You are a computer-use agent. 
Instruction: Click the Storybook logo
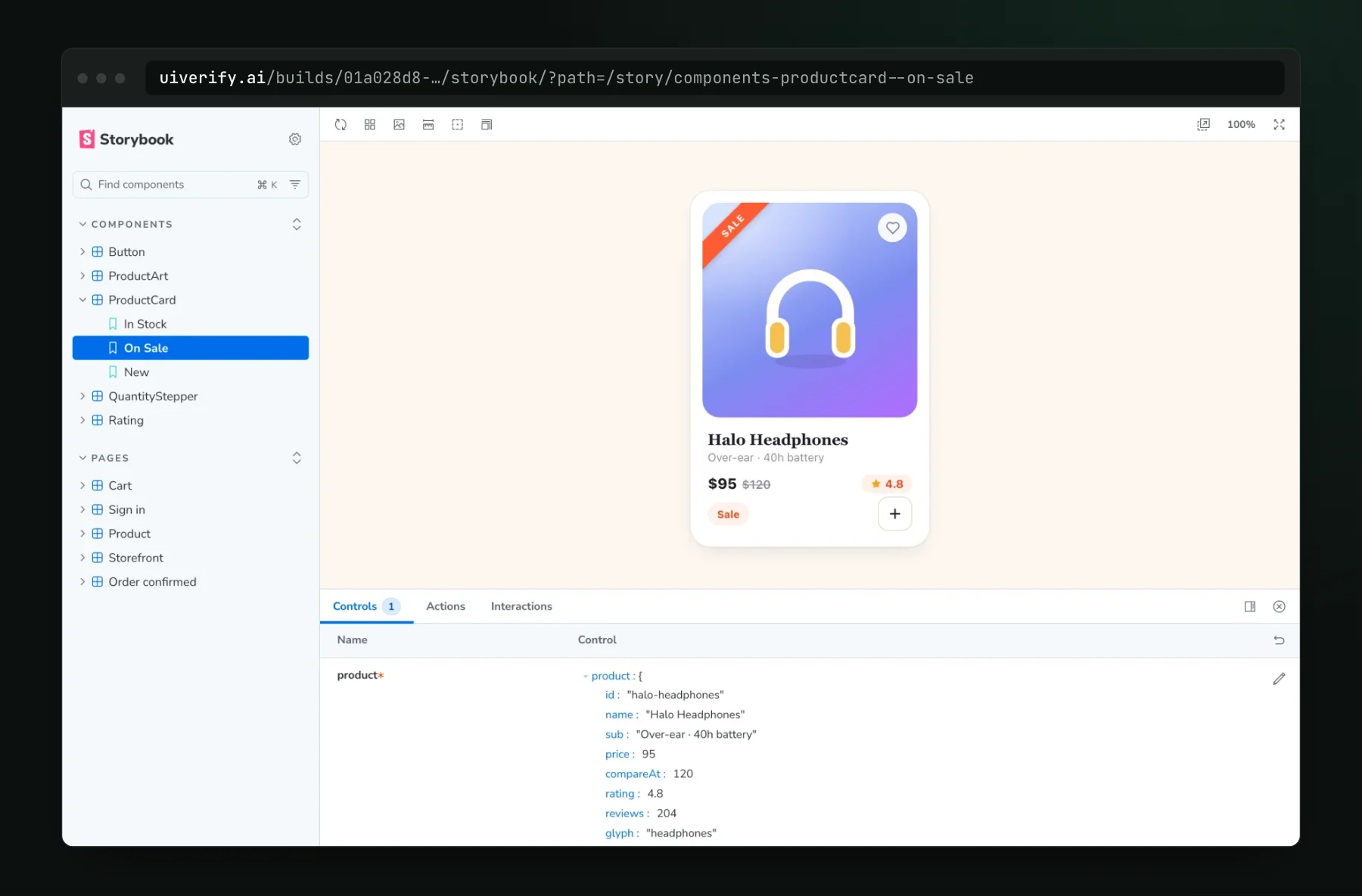click(126, 139)
